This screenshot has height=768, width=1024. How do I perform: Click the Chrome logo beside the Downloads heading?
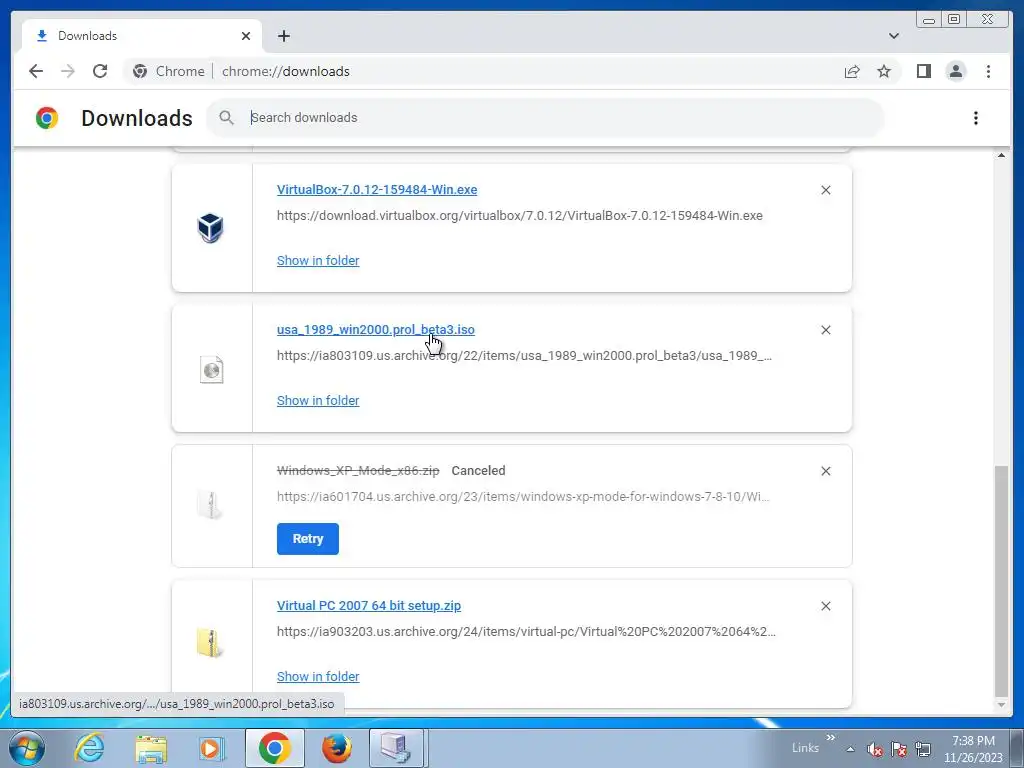[x=47, y=118]
